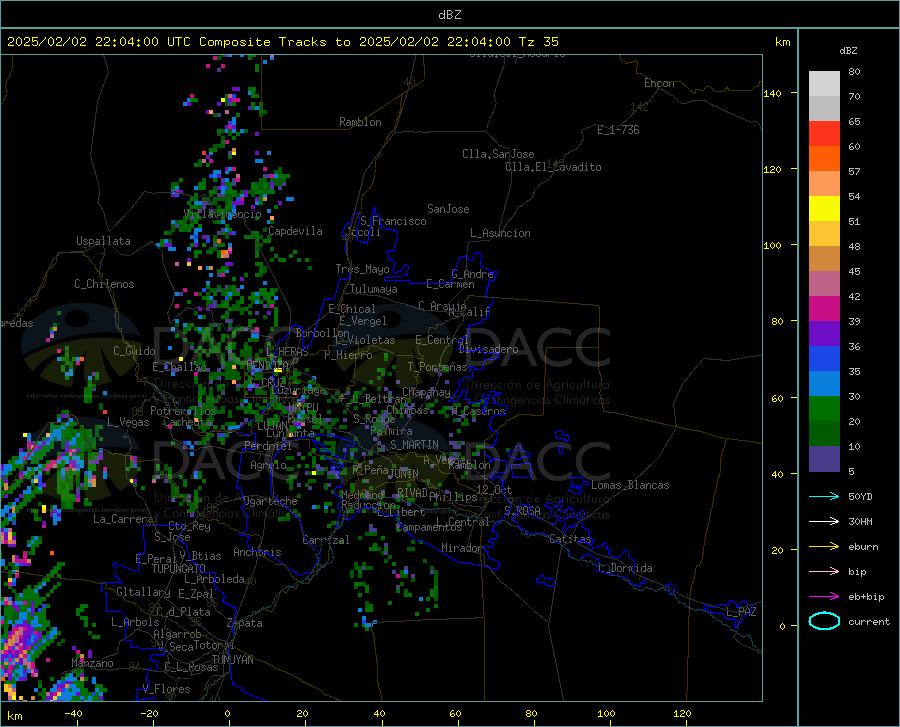The width and height of the screenshot is (900, 727).
Task: Click the 'E_1-736' map label
Action: tap(618, 130)
